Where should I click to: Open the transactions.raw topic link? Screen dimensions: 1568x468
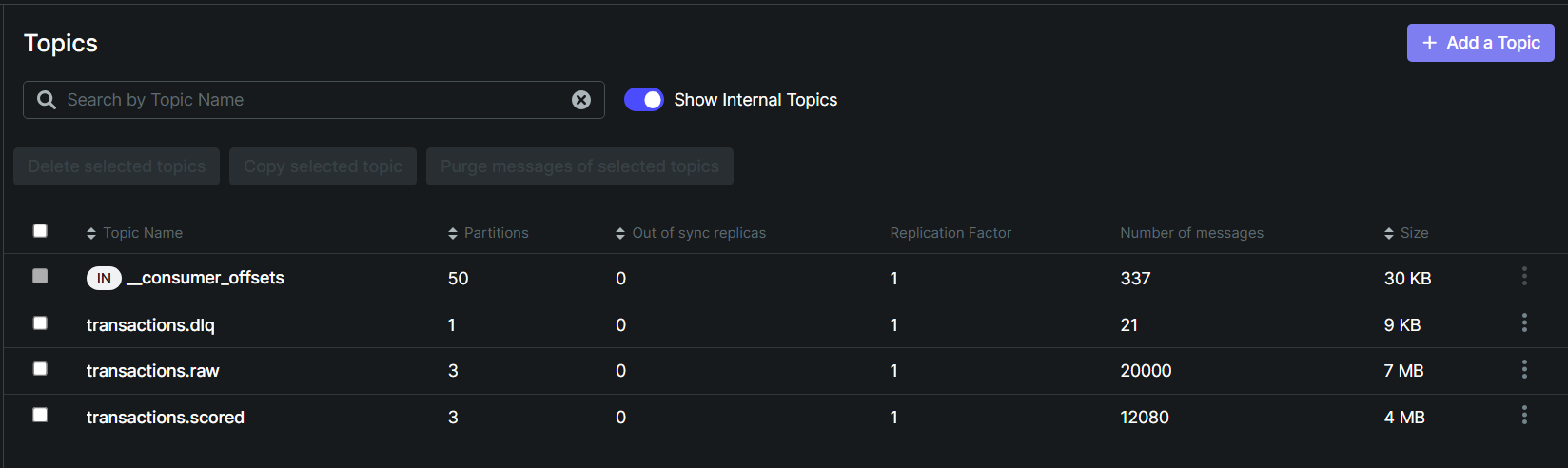tap(153, 371)
